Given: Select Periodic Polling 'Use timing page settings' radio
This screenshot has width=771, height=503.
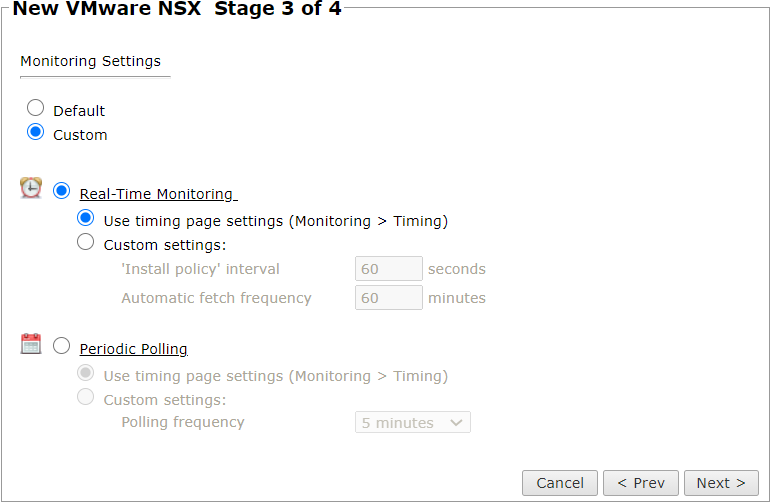Looking at the screenshot, I should click(x=86, y=373).
